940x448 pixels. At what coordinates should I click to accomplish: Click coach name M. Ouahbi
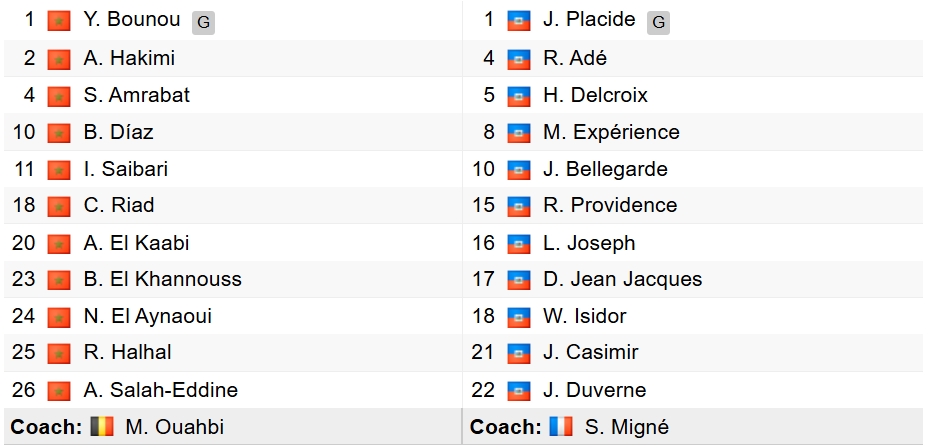[174, 427]
